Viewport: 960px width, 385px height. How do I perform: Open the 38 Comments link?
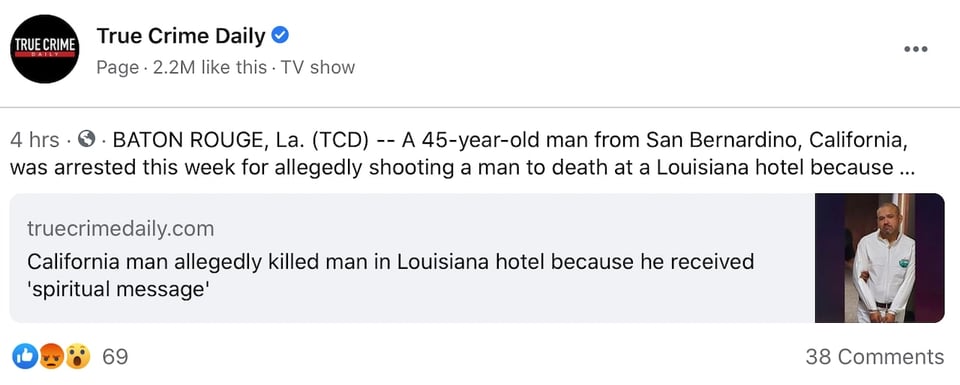tap(874, 356)
